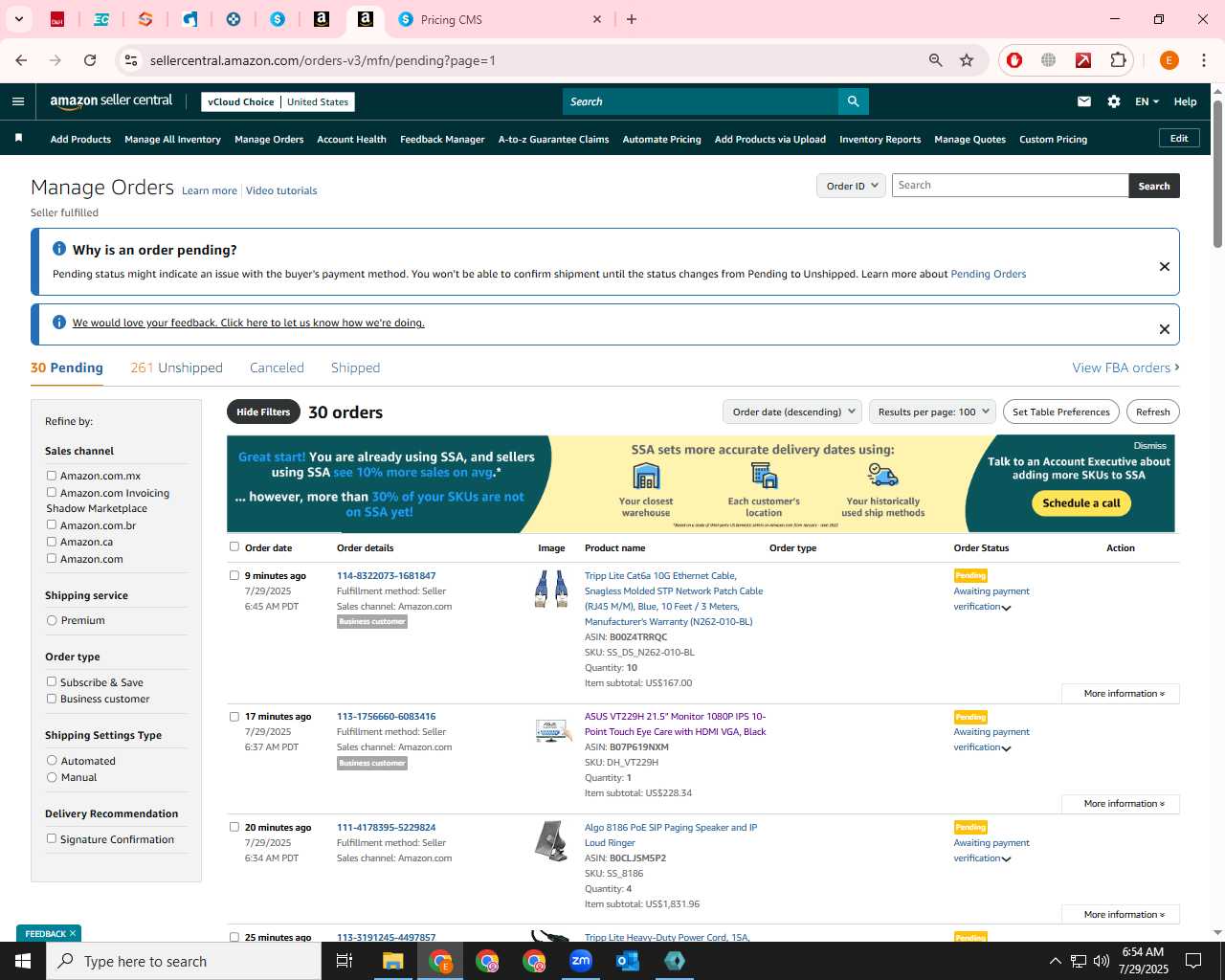Screen dimensions: 1225x980
Task: Close the FEEDBACK tag at bottom left
Action: [x=72, y=933]
